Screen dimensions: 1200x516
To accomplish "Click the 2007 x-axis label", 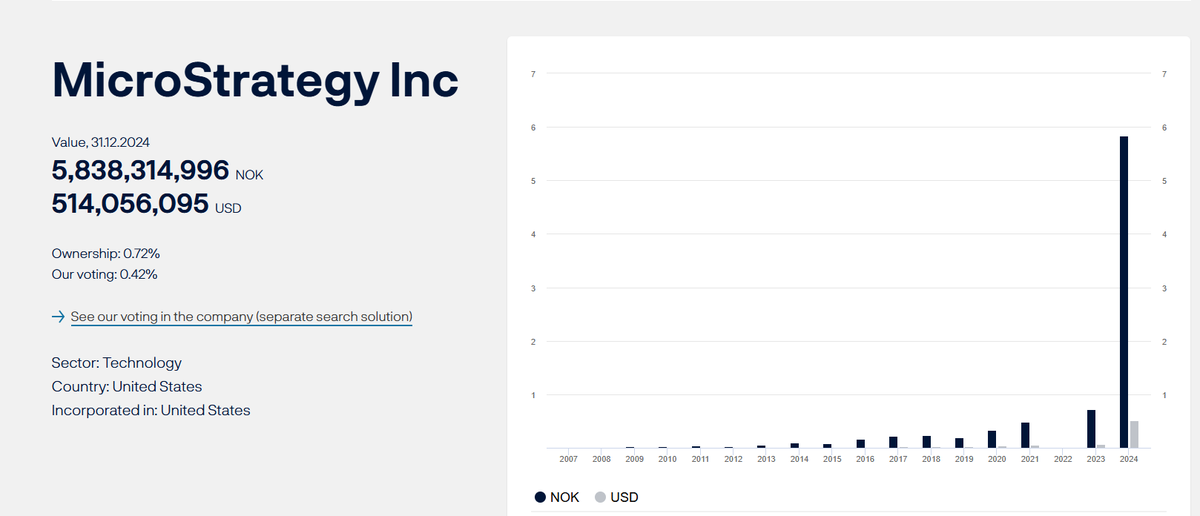I will (568, 459).
